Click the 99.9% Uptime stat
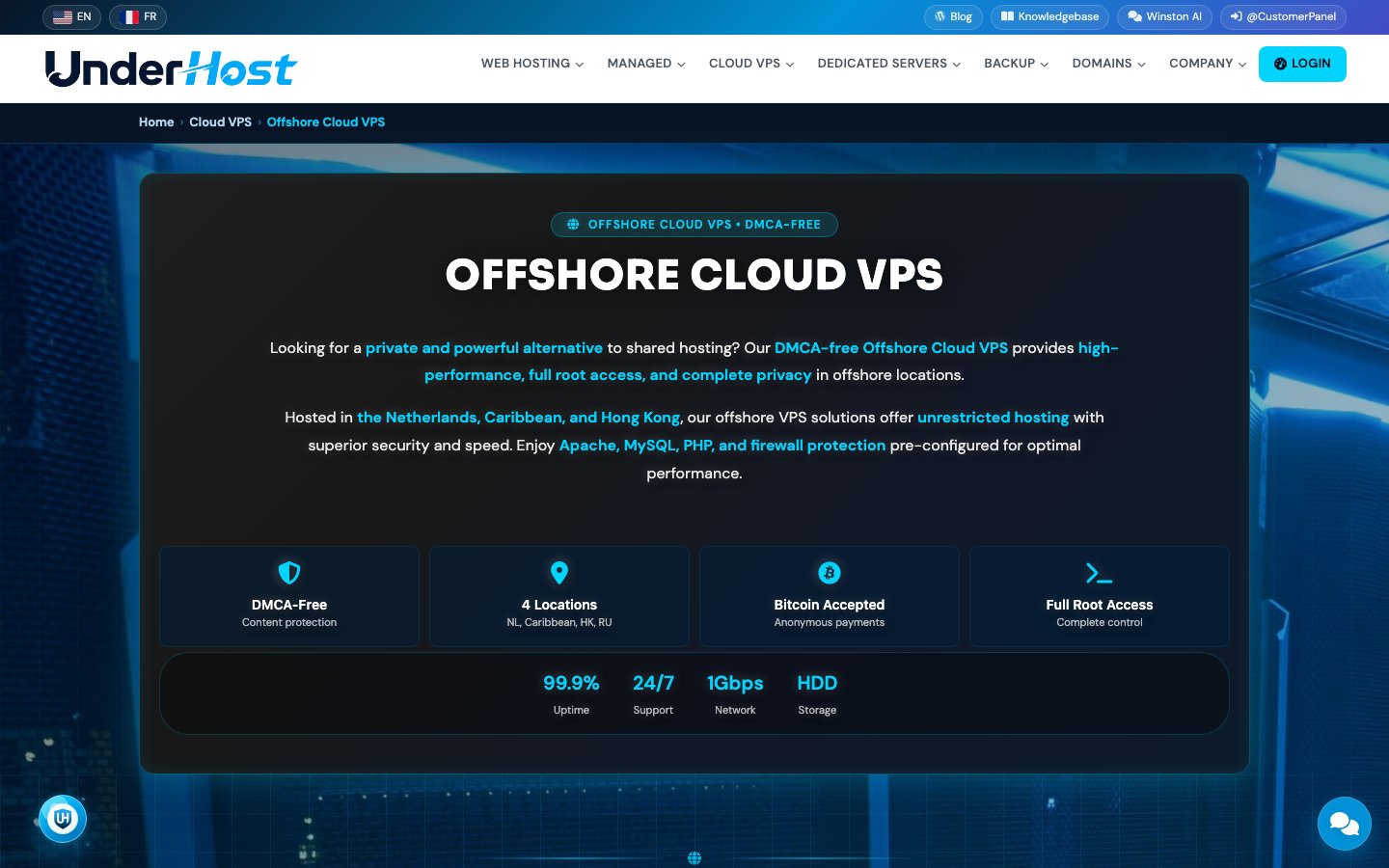The width and height of the screenshot is (1389, 868). [571, 694]
